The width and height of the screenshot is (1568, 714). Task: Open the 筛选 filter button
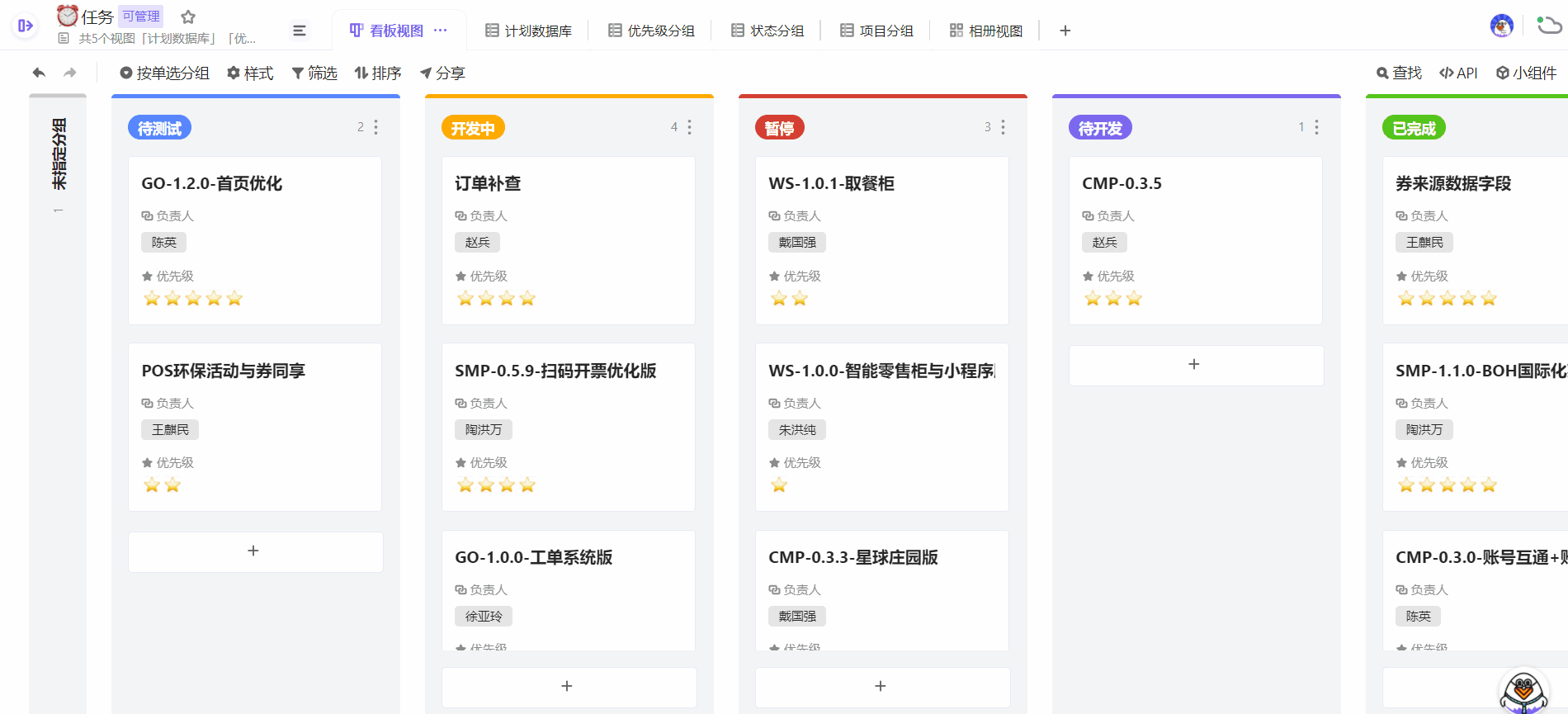(314, 73)
